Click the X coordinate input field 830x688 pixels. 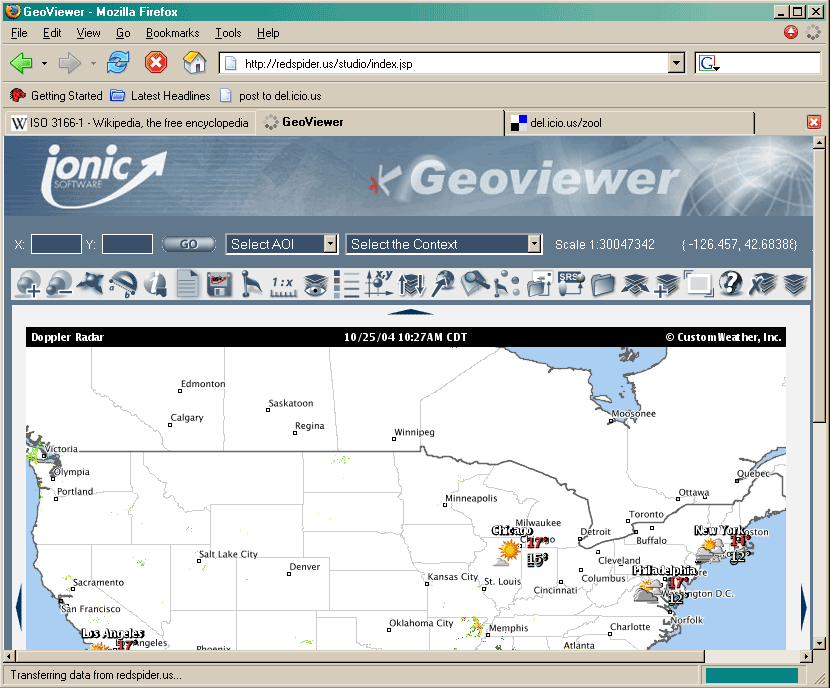tap(56, 244)
